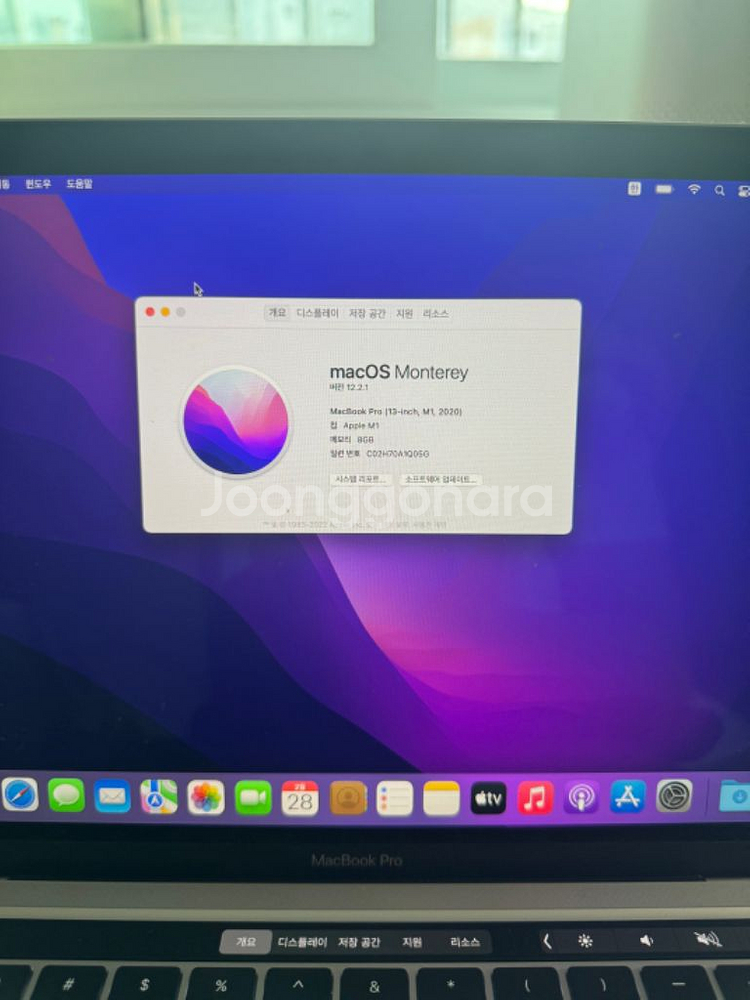Launch the App Store

click(628, 796)
